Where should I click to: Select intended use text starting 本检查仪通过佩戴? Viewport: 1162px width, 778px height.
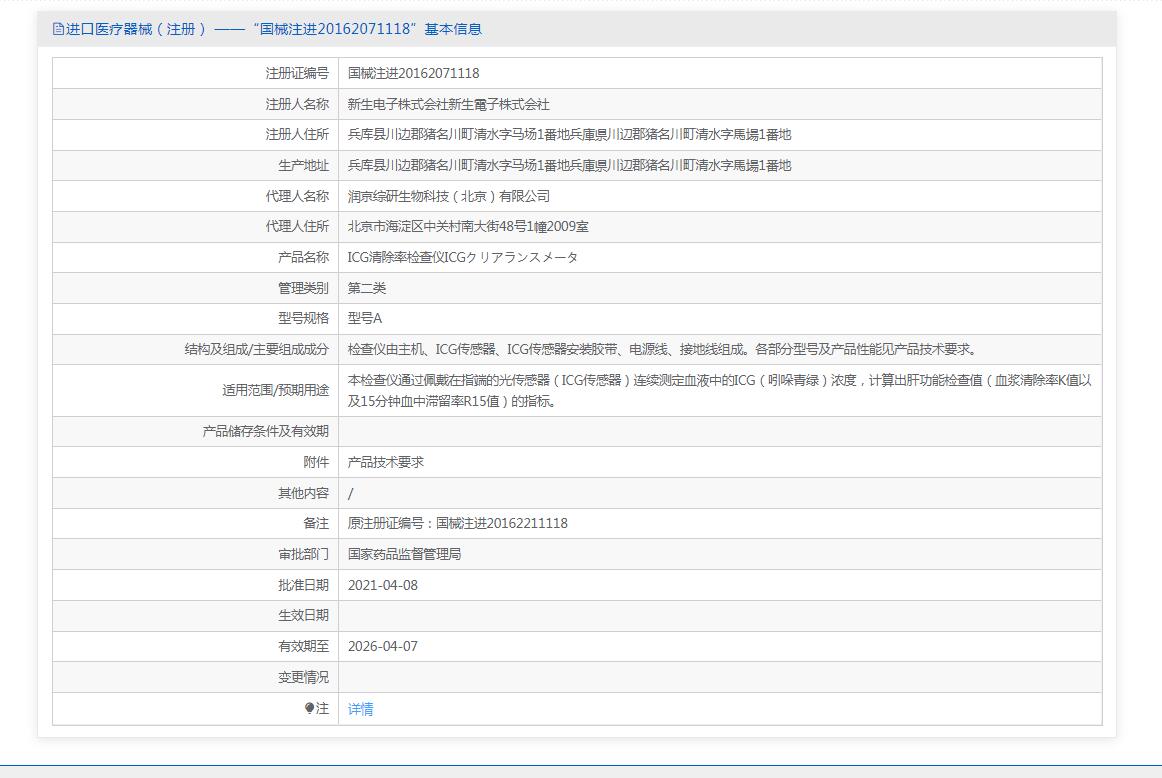click(x=720, y=390)
